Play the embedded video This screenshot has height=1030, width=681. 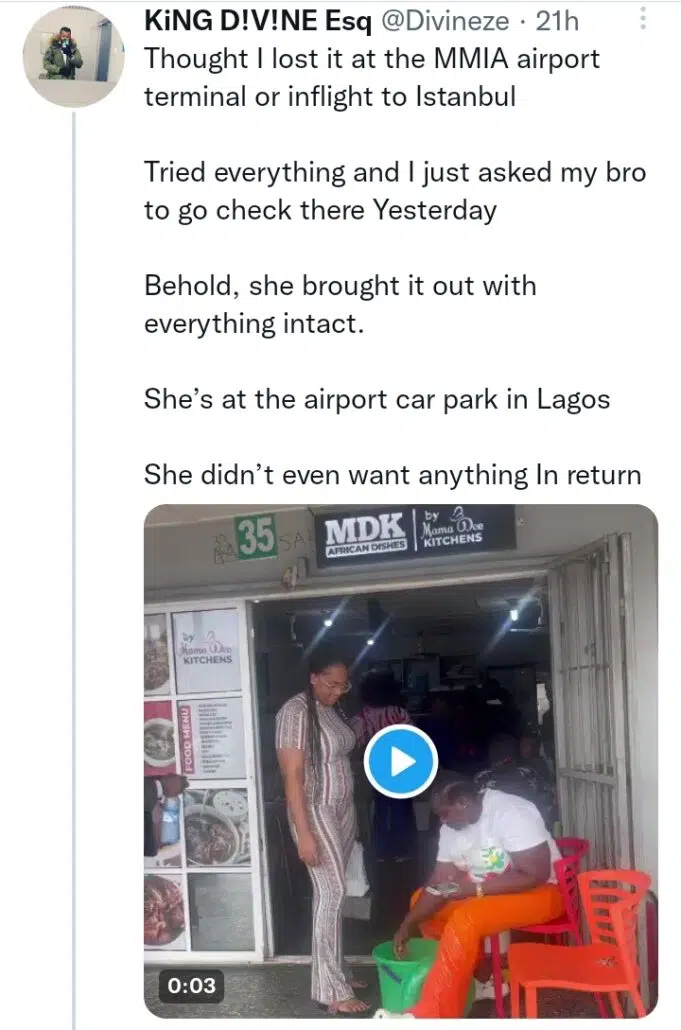click(x=400, y=762)
